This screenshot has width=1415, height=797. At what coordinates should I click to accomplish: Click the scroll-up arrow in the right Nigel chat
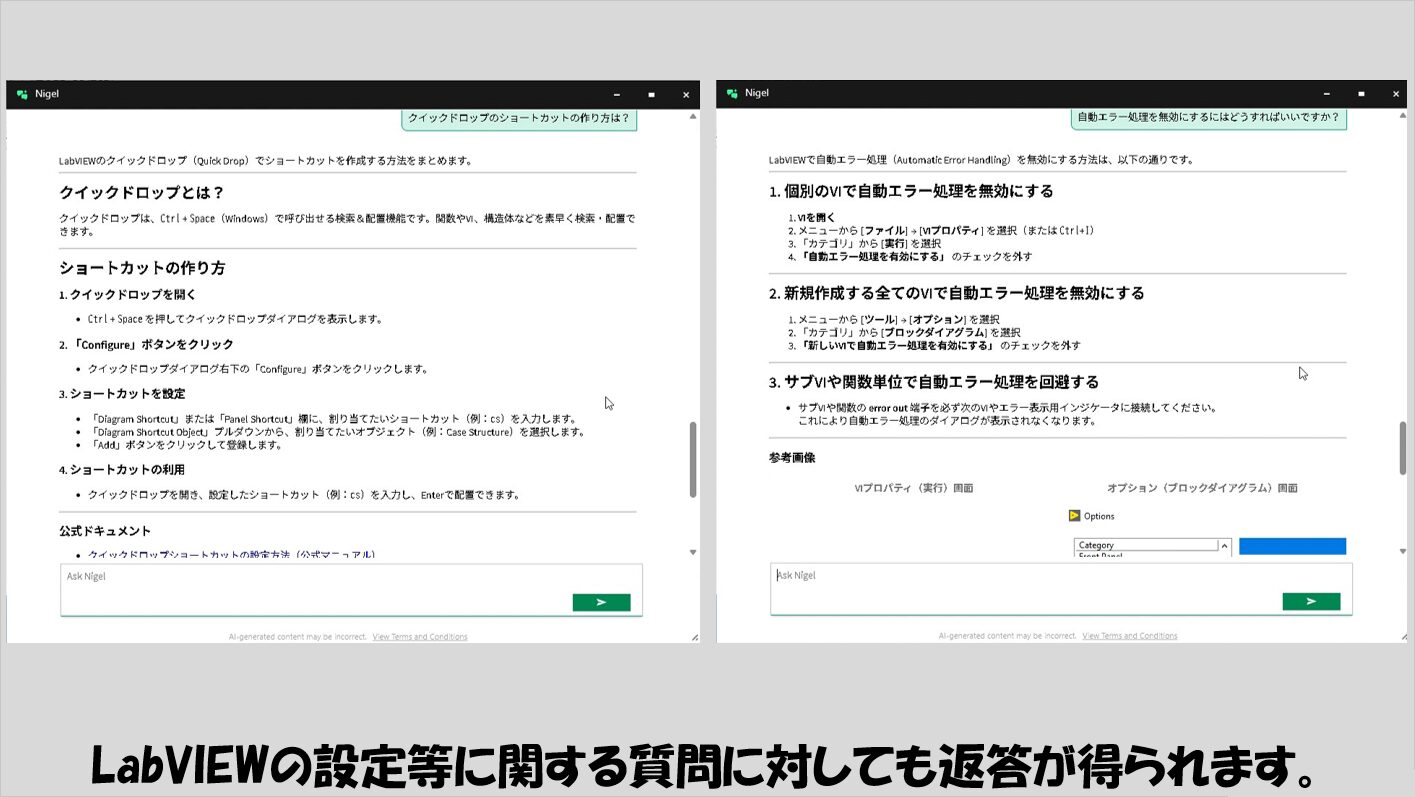[1403, 117]
